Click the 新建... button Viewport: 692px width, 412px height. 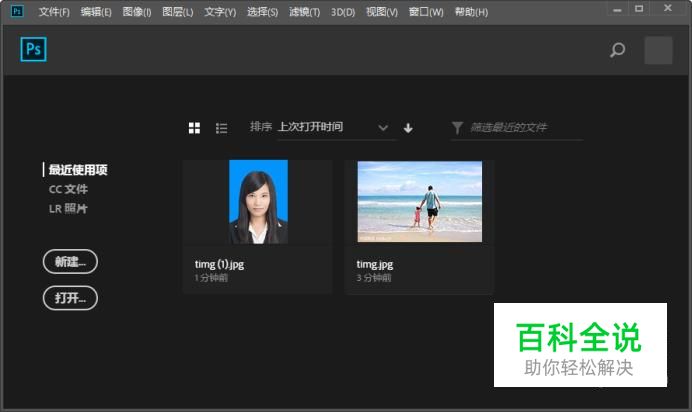tap(70, 262)
